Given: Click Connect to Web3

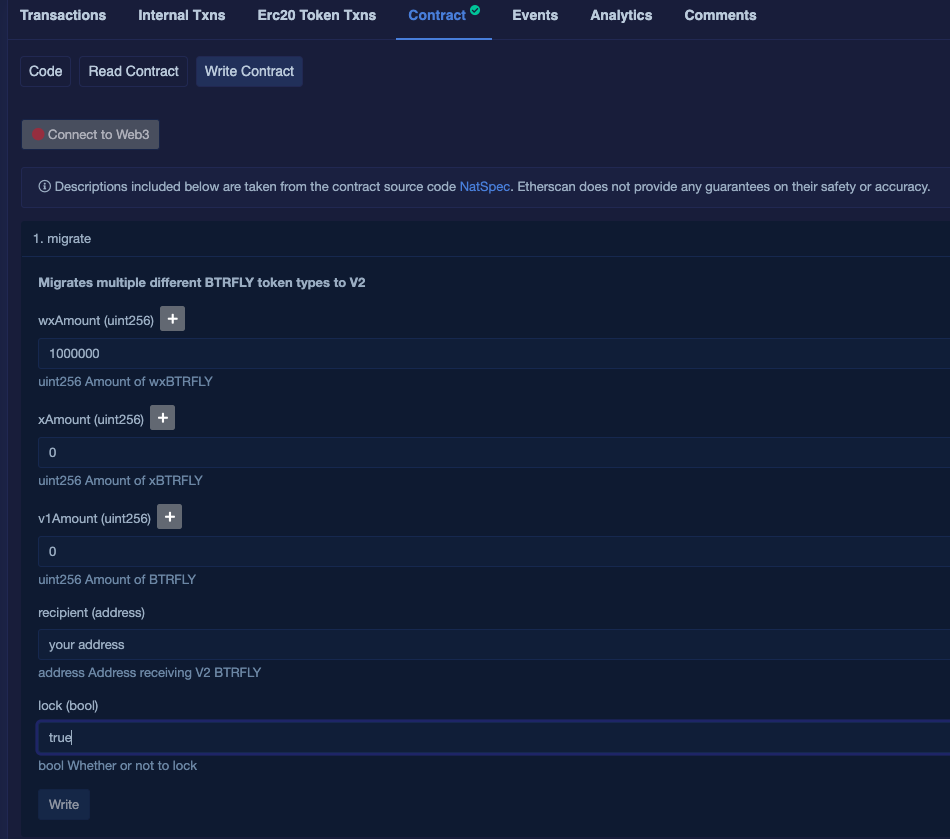Looking at the screenshot, I should point(90,134).
